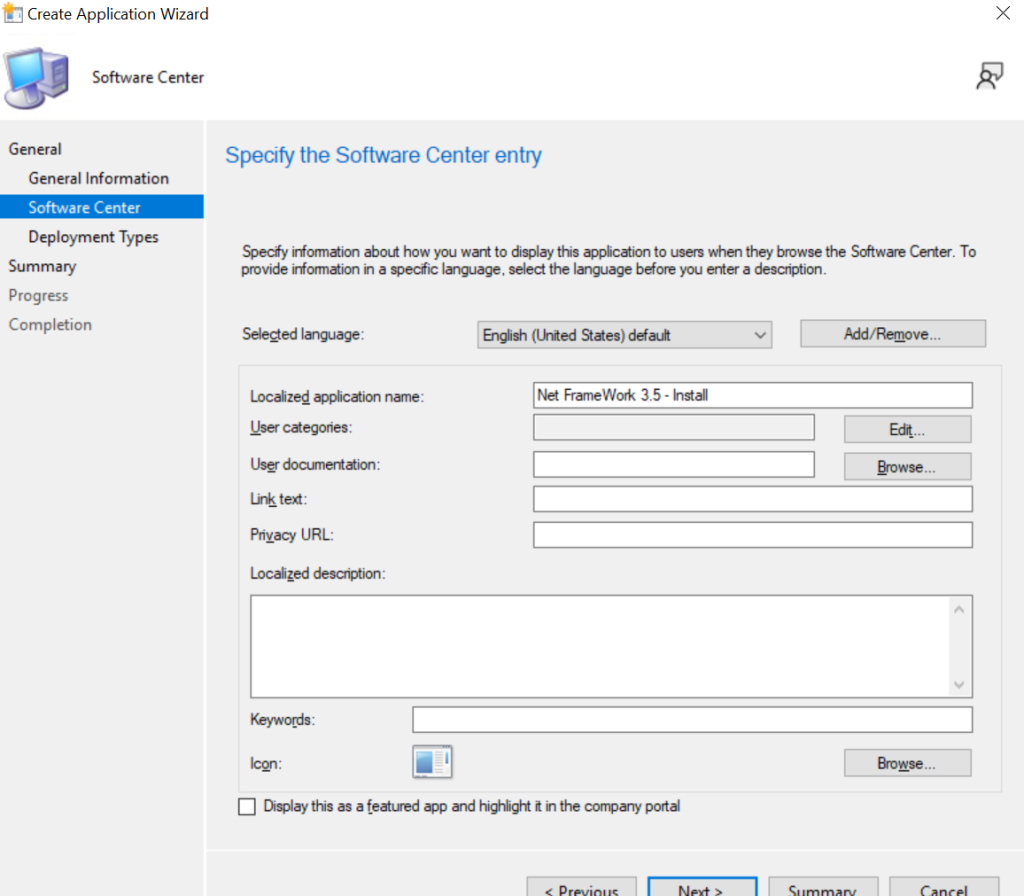Click the 'Specify the Software Center entry' heading
Viewport: 1024px width, 896px height.
coord(383,155)
